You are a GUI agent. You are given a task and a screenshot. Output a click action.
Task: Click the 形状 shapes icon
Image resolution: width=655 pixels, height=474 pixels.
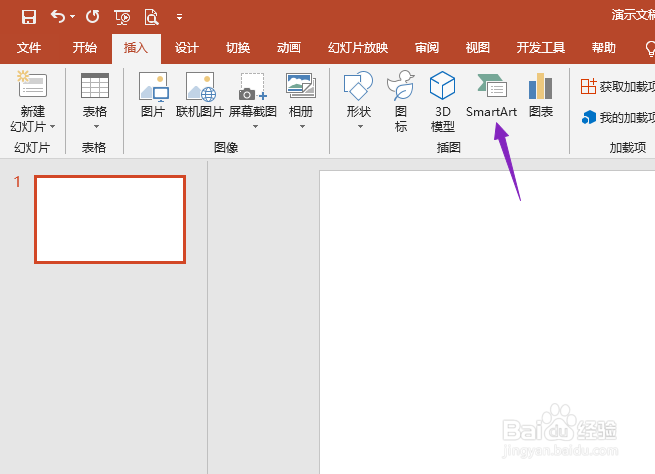358,86
